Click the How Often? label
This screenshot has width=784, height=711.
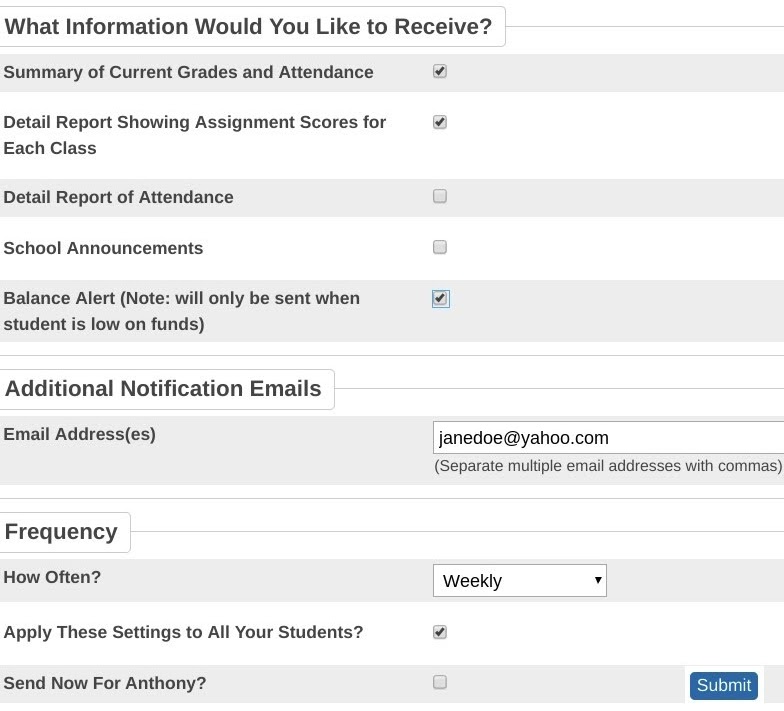coord(52,577)
